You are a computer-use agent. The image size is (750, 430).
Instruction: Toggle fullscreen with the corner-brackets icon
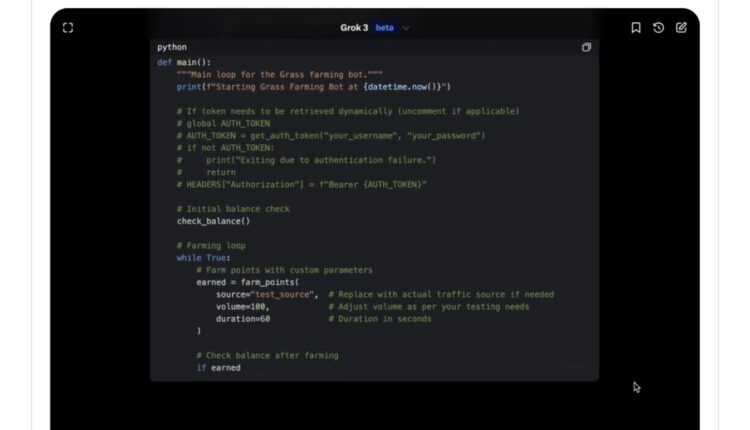[x=68, y=28]
